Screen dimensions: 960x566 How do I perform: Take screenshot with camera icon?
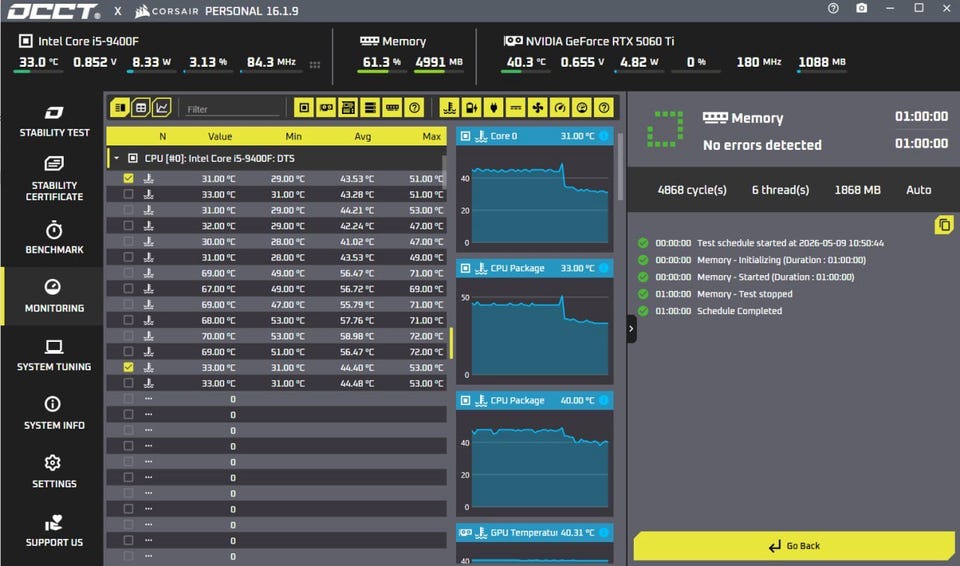[x=861, y=9]
